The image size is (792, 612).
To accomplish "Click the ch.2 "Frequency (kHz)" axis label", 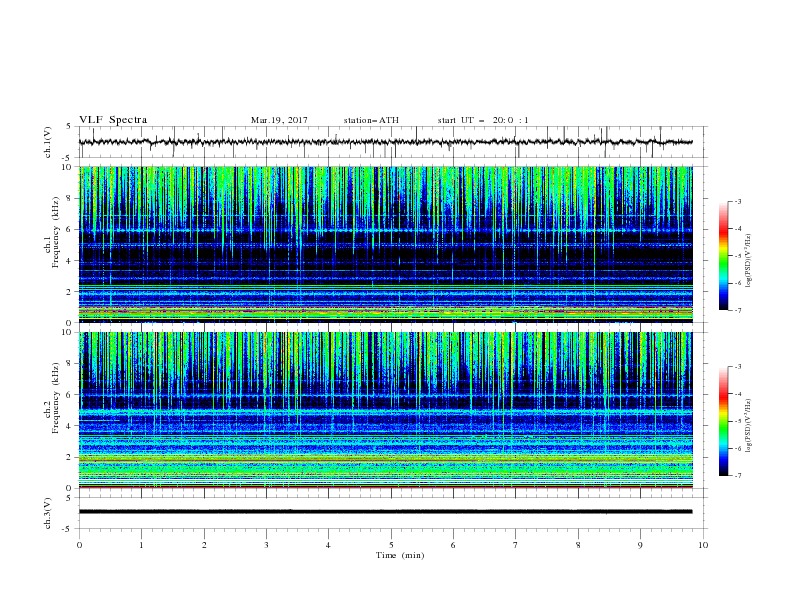I will tap(56, 398).
